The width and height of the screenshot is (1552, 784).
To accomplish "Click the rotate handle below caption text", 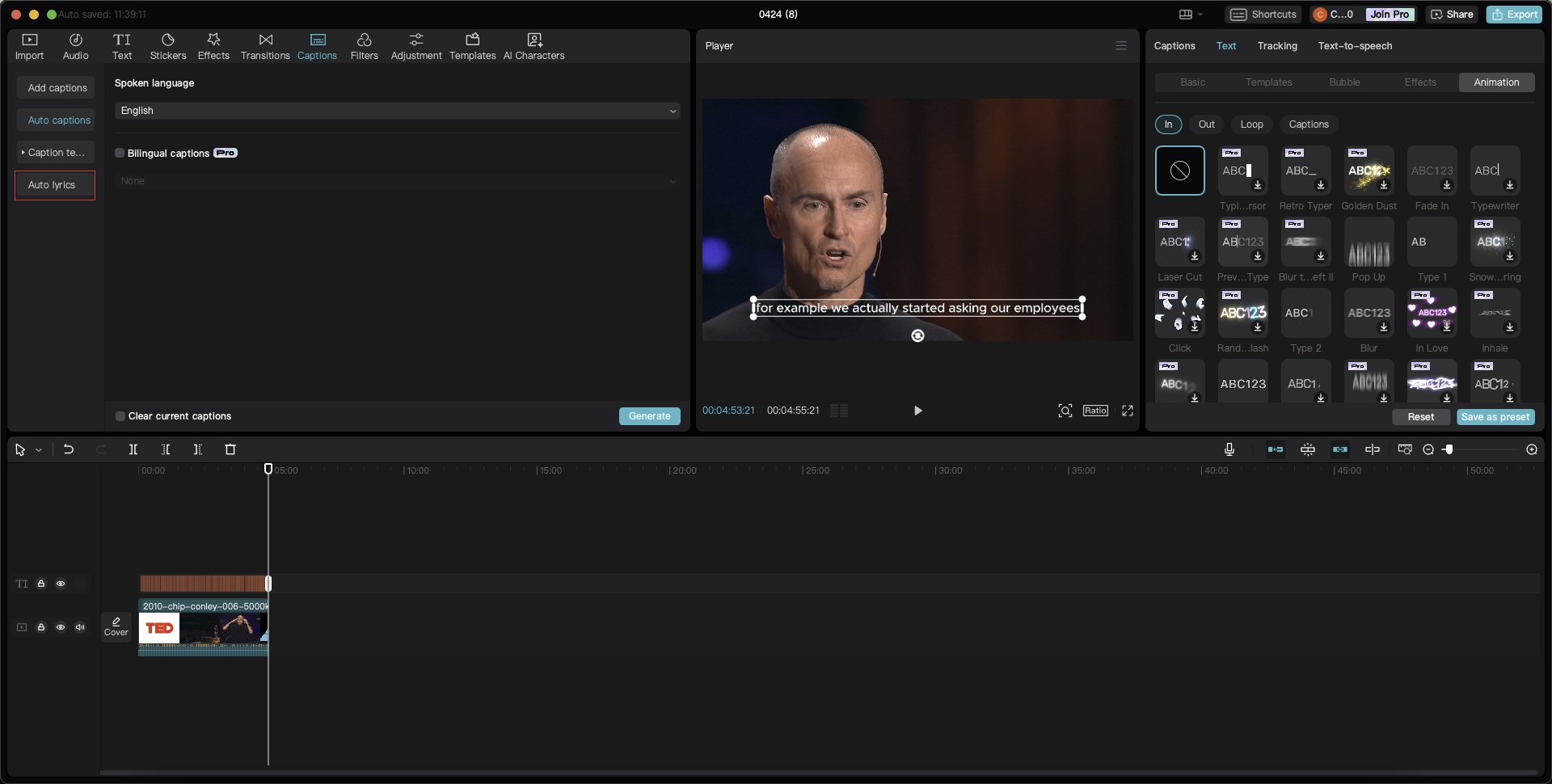I will (917, 335).
